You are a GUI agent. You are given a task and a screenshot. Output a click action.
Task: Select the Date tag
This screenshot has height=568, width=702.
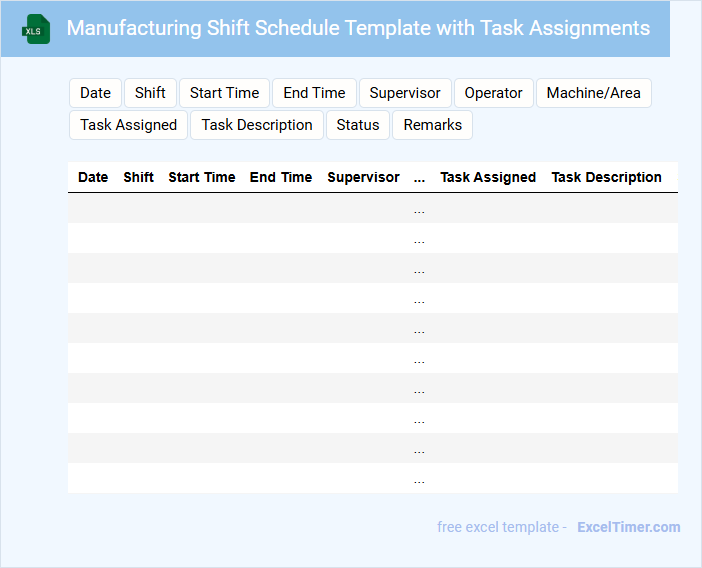95,93
